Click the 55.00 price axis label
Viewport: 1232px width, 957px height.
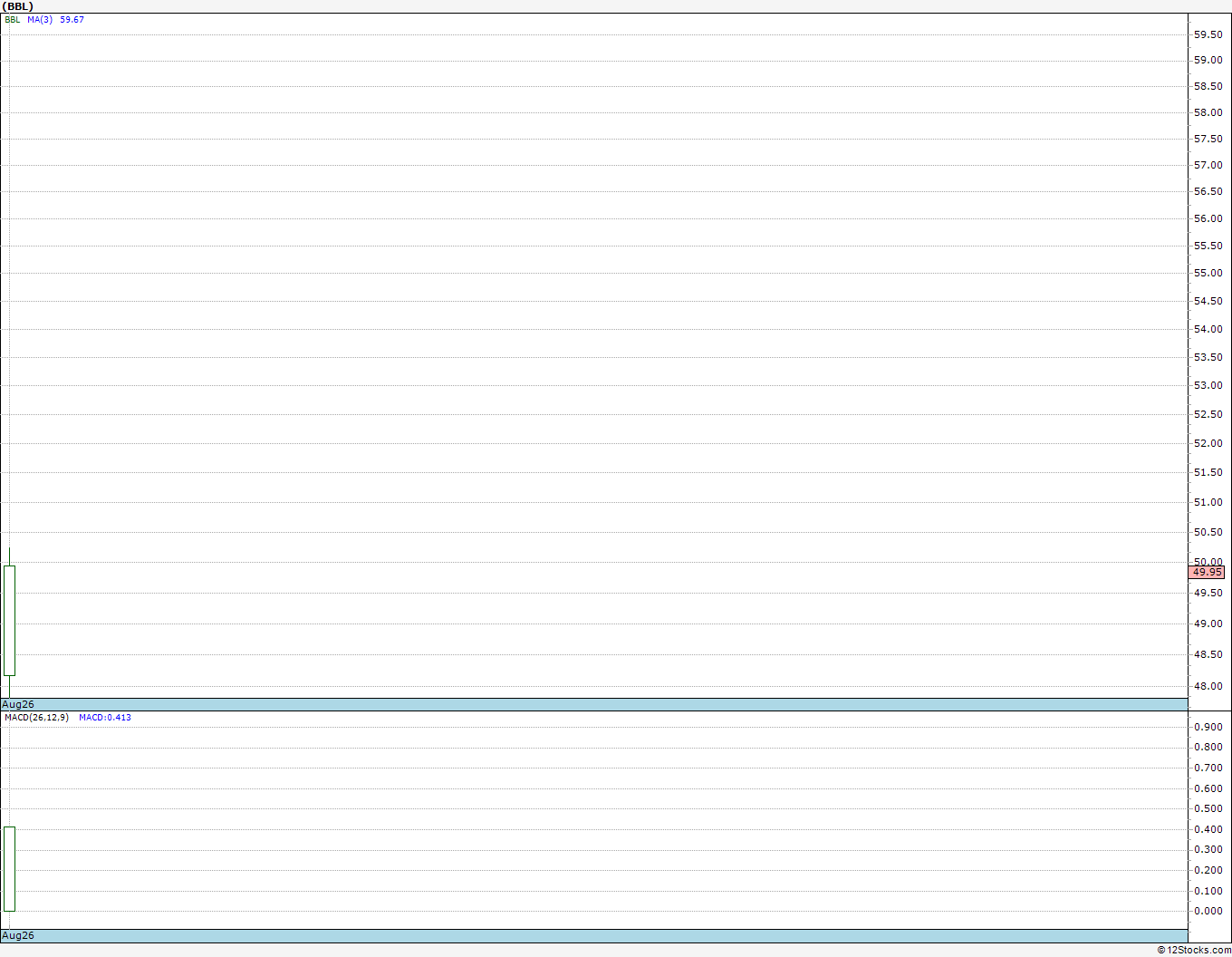(1208, 273)
